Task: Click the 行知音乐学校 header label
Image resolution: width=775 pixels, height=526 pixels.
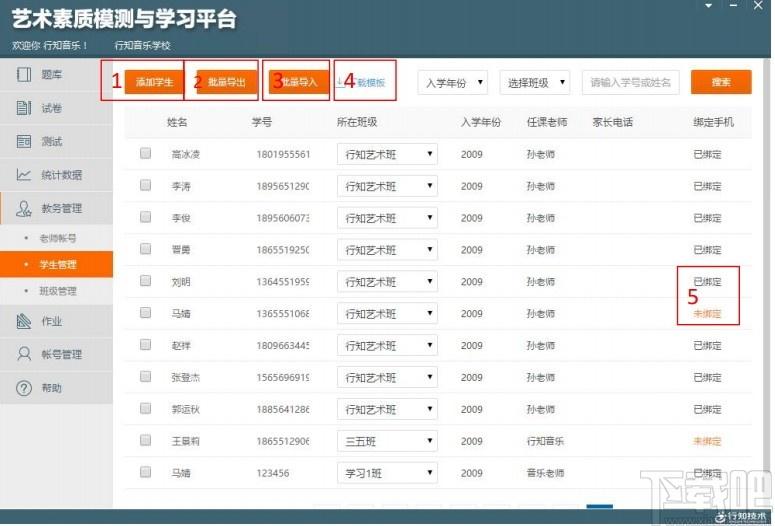Action: pos(142,45)
